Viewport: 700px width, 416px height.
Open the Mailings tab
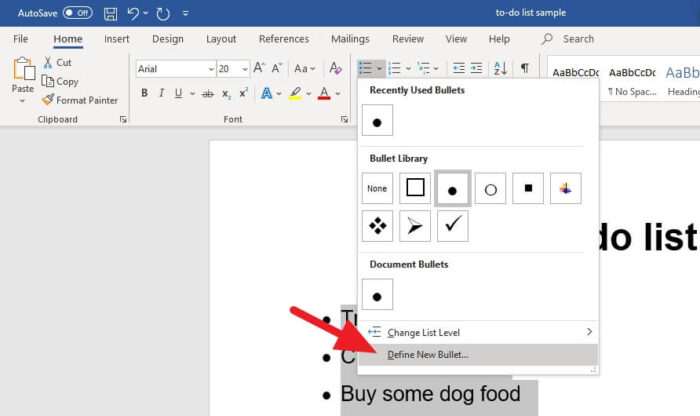tap(350, 39)
